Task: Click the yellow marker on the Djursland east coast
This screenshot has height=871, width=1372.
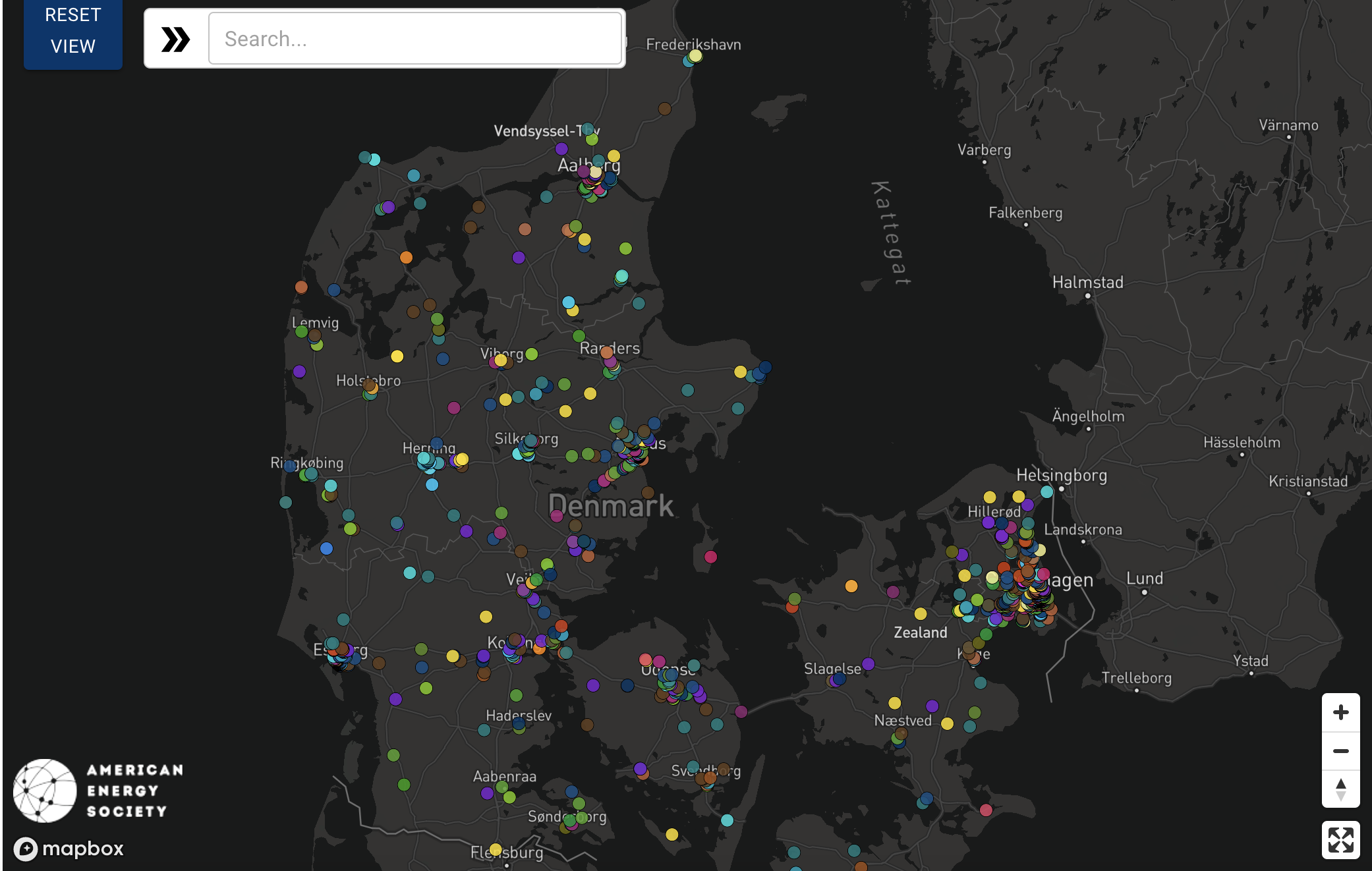Action: 740,372
